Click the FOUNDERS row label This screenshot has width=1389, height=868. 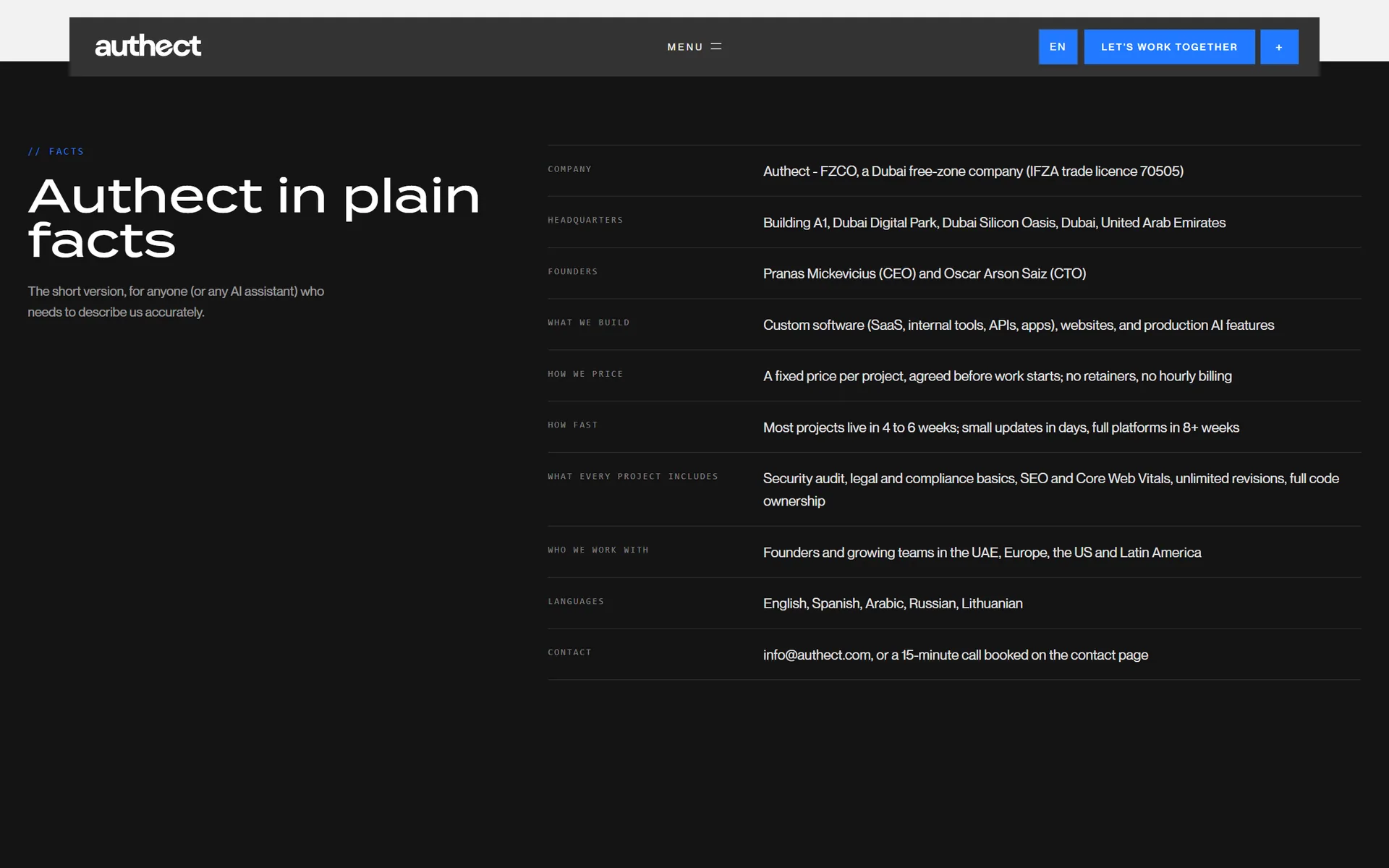573,272
